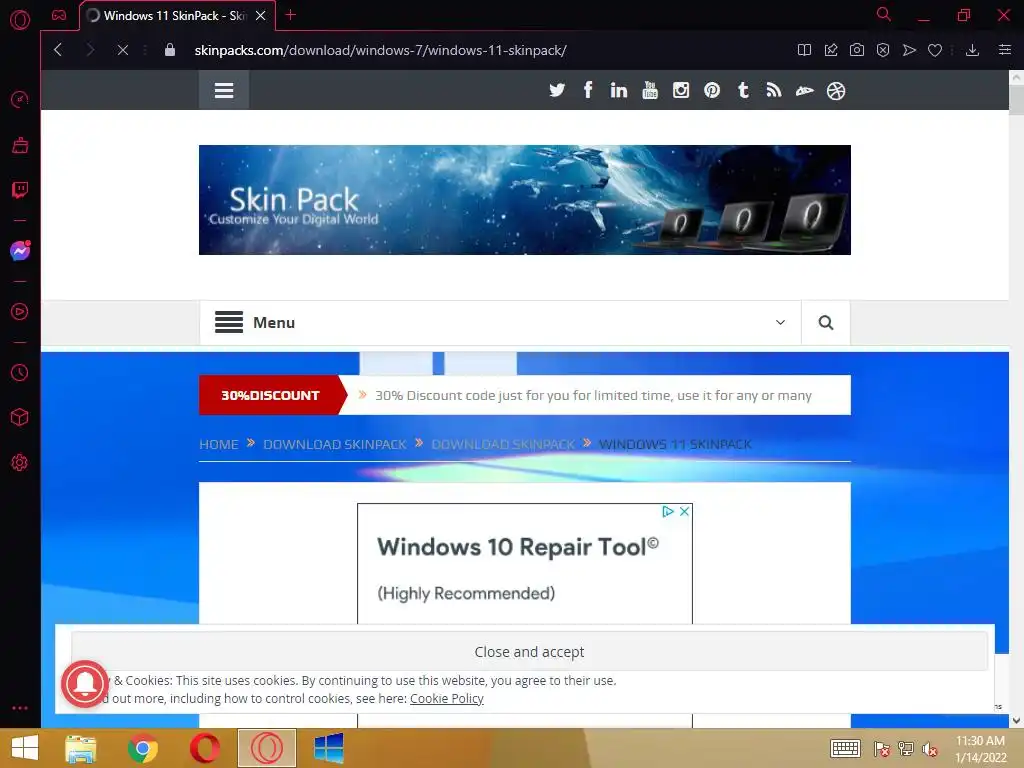Stop loading the page

click(122, 50)
